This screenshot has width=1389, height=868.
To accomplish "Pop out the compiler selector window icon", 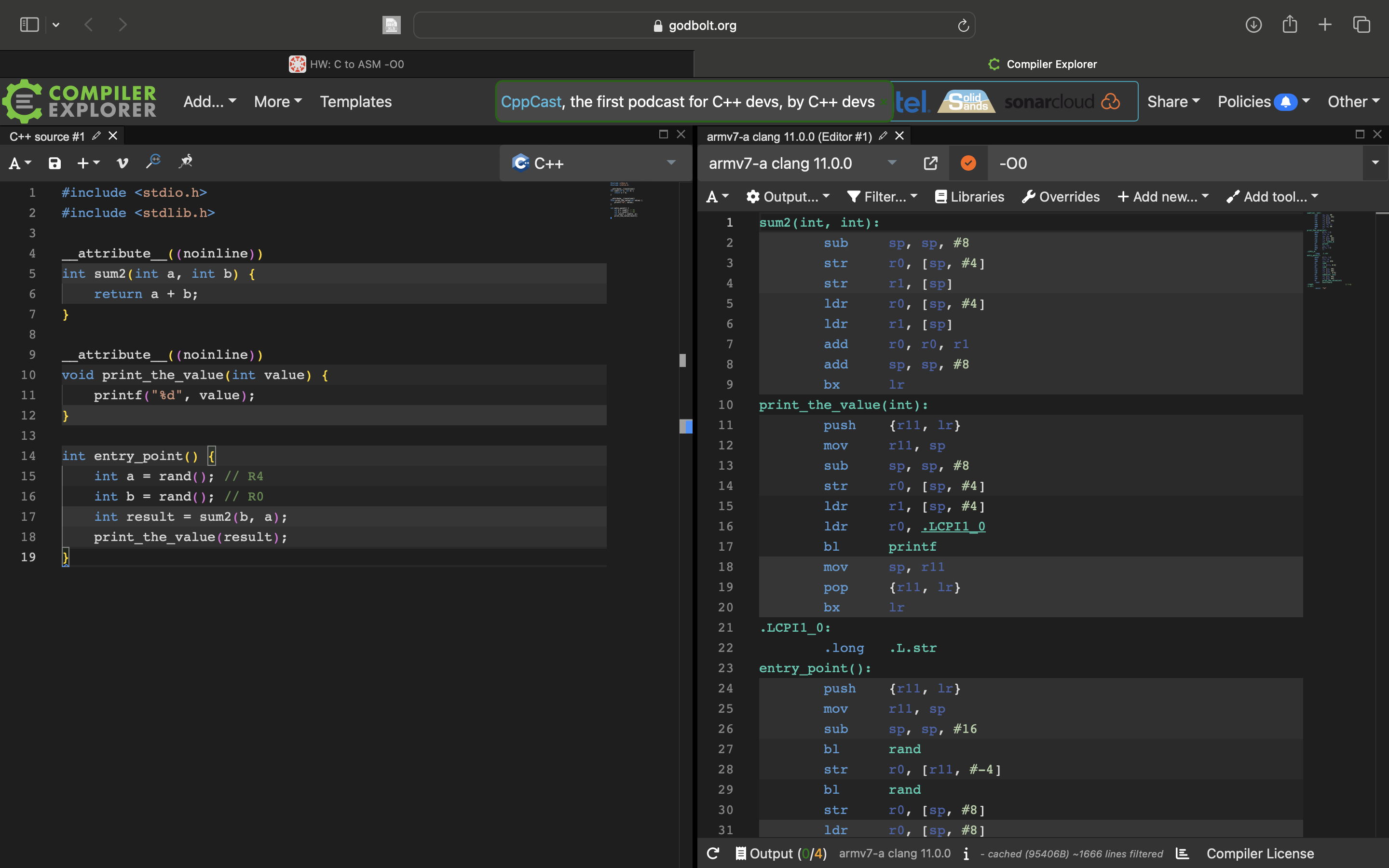I will [x=930, y=163].
